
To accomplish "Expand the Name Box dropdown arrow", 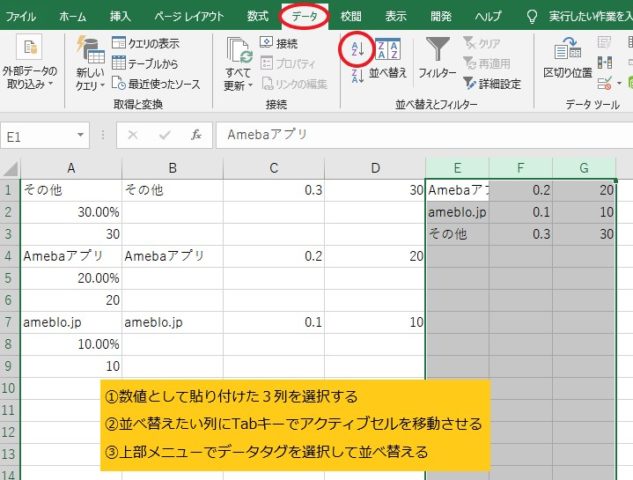I will coord(80,135).
